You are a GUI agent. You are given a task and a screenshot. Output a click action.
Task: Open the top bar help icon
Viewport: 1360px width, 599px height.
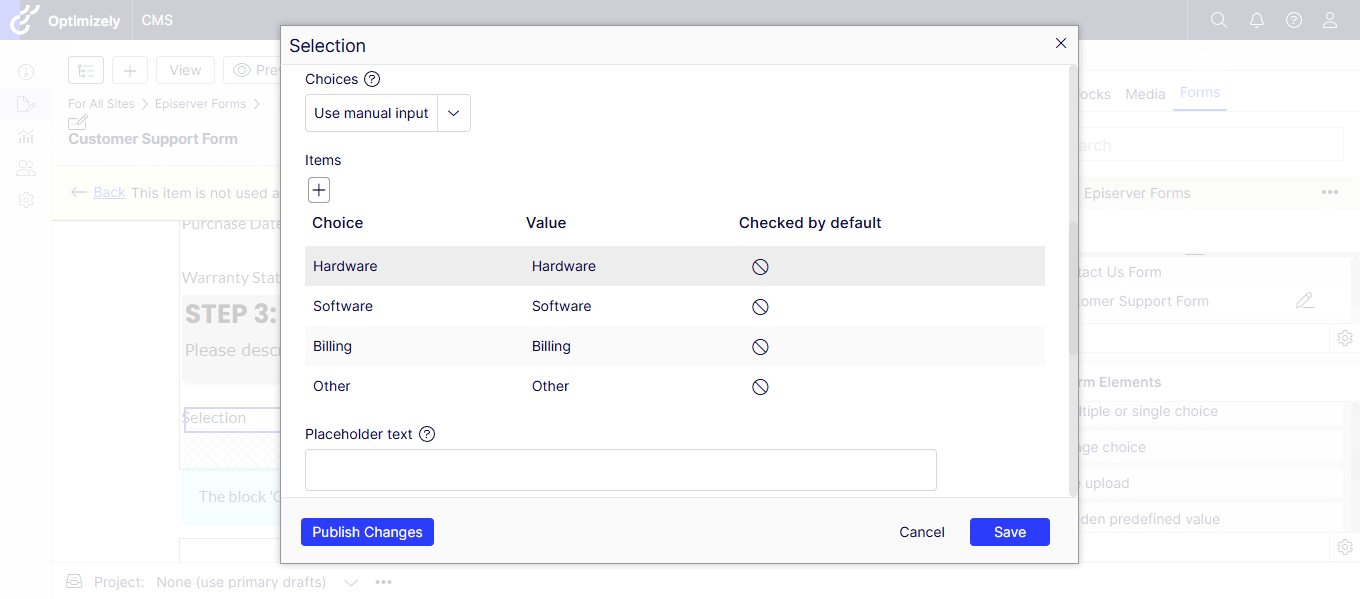coord(1294,20)
